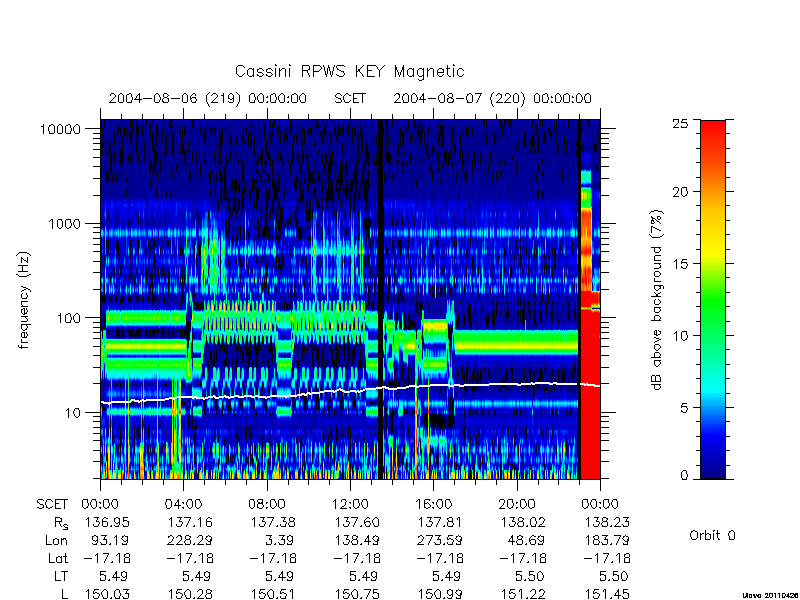Click the SCET label between the two dates
Screen dimensions: 800x600
(350, 98)
